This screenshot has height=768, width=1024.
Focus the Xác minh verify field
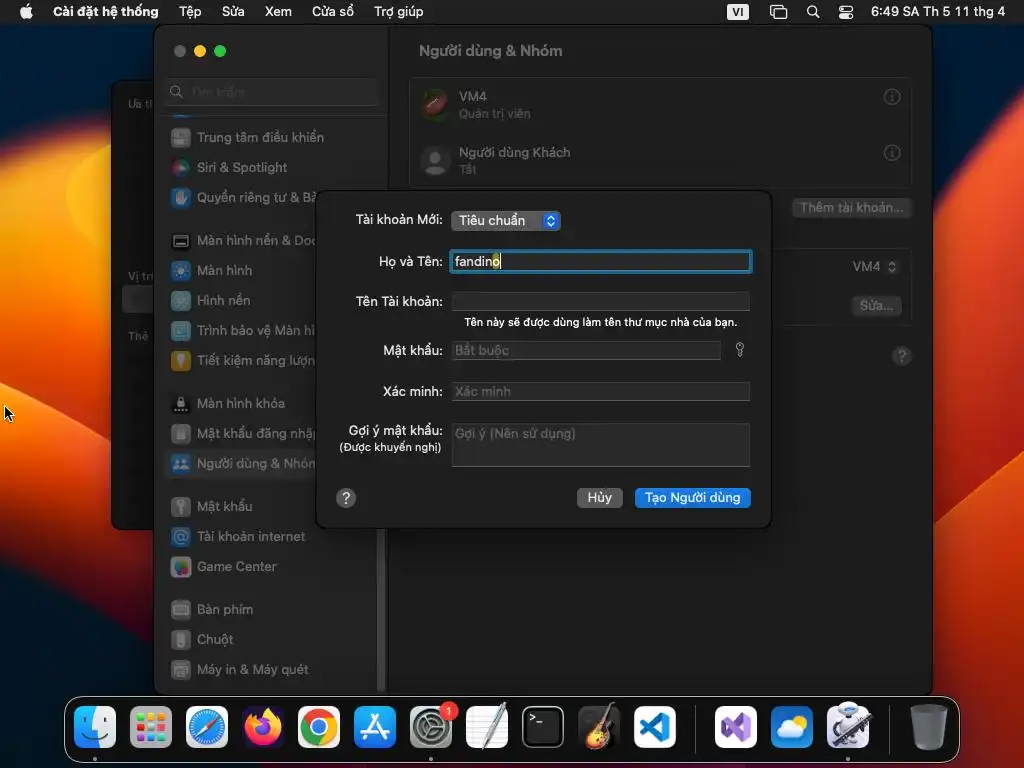point(601,391)
